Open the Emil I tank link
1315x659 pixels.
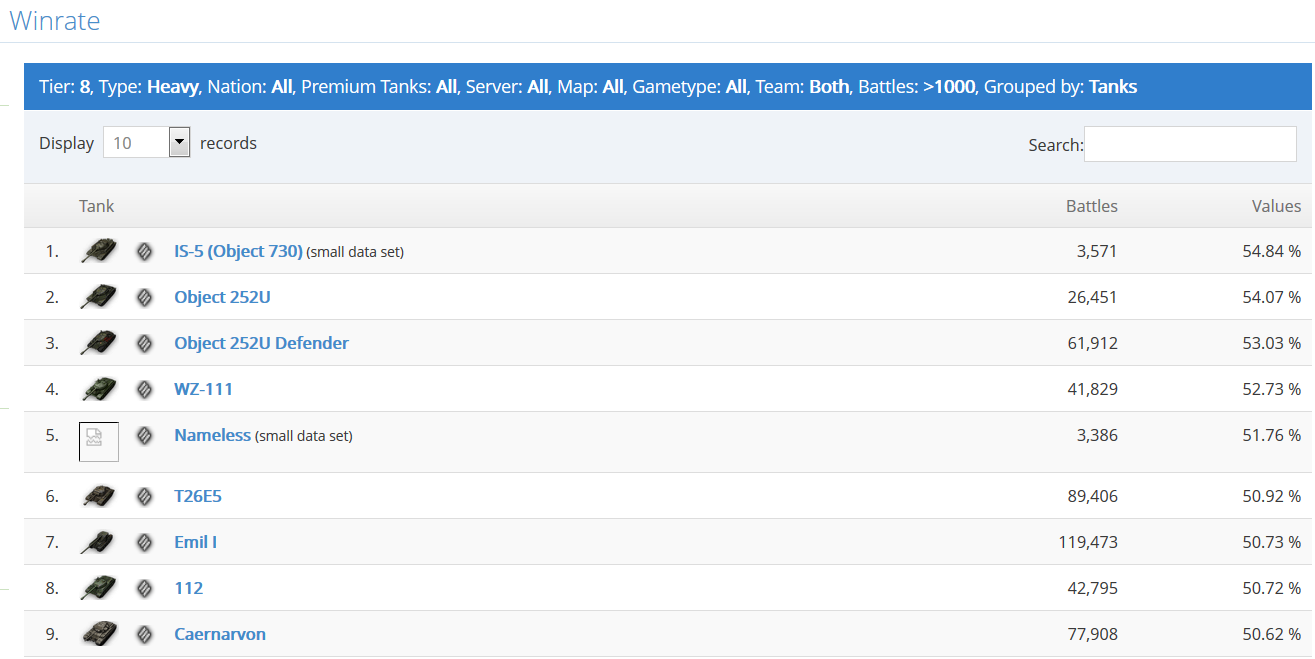(x=195, y=542)
